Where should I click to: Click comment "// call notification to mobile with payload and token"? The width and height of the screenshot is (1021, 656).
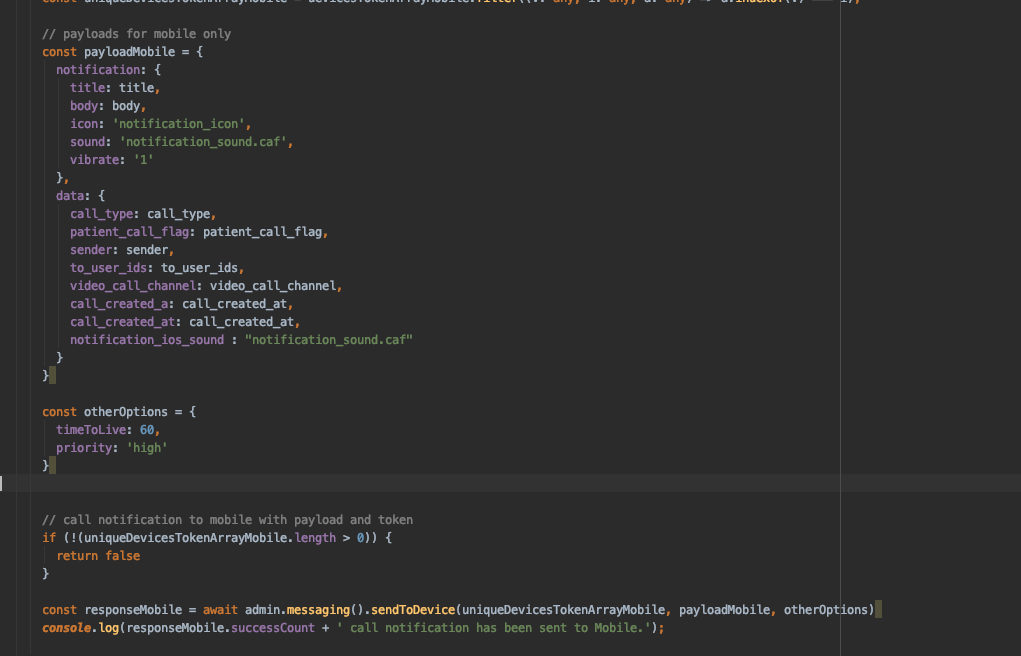[227, 520]
